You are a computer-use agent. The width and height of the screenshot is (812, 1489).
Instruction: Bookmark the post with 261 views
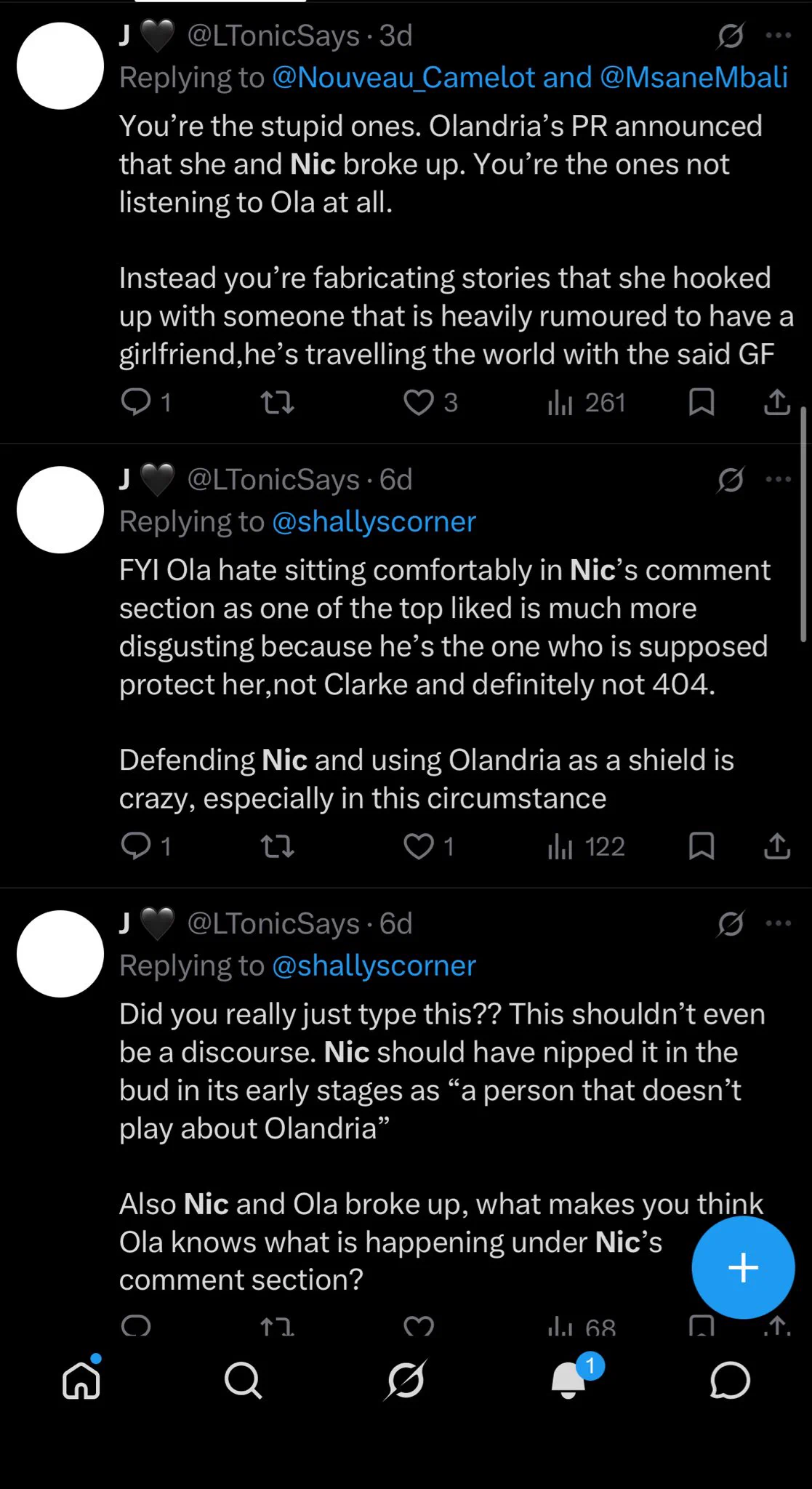[702, 402]
